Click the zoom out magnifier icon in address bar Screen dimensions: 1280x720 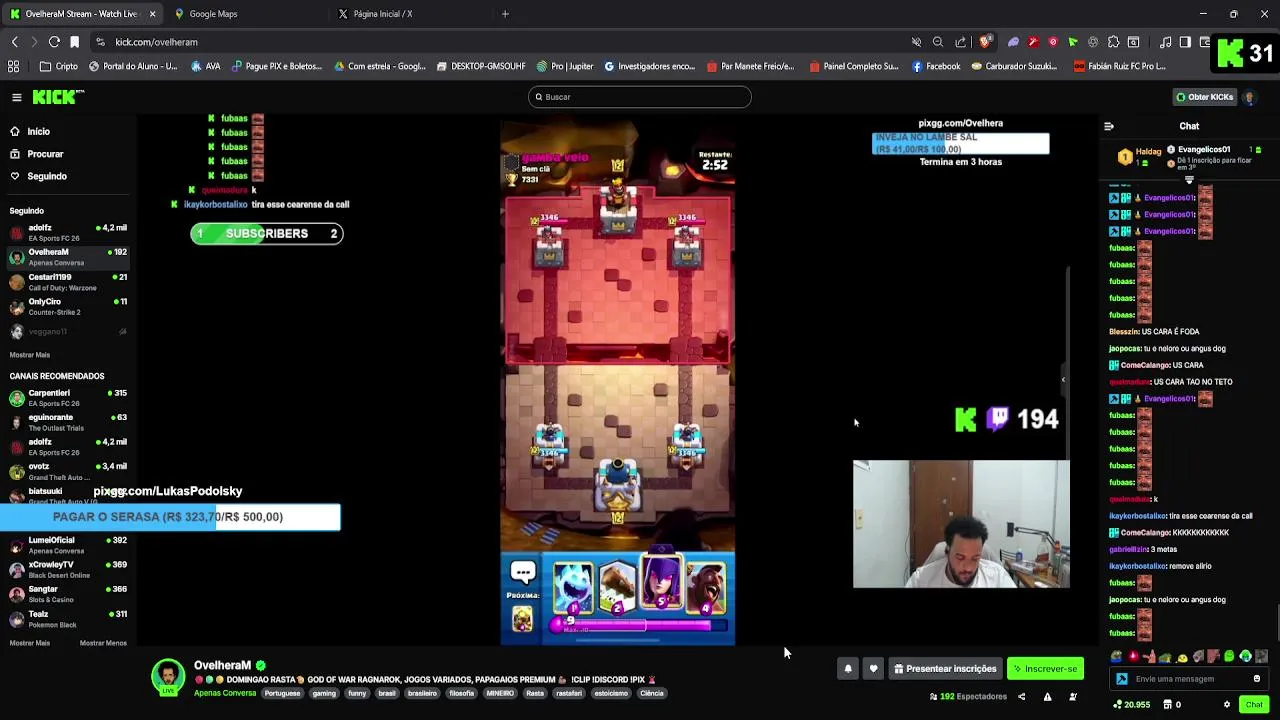point(938,42)
